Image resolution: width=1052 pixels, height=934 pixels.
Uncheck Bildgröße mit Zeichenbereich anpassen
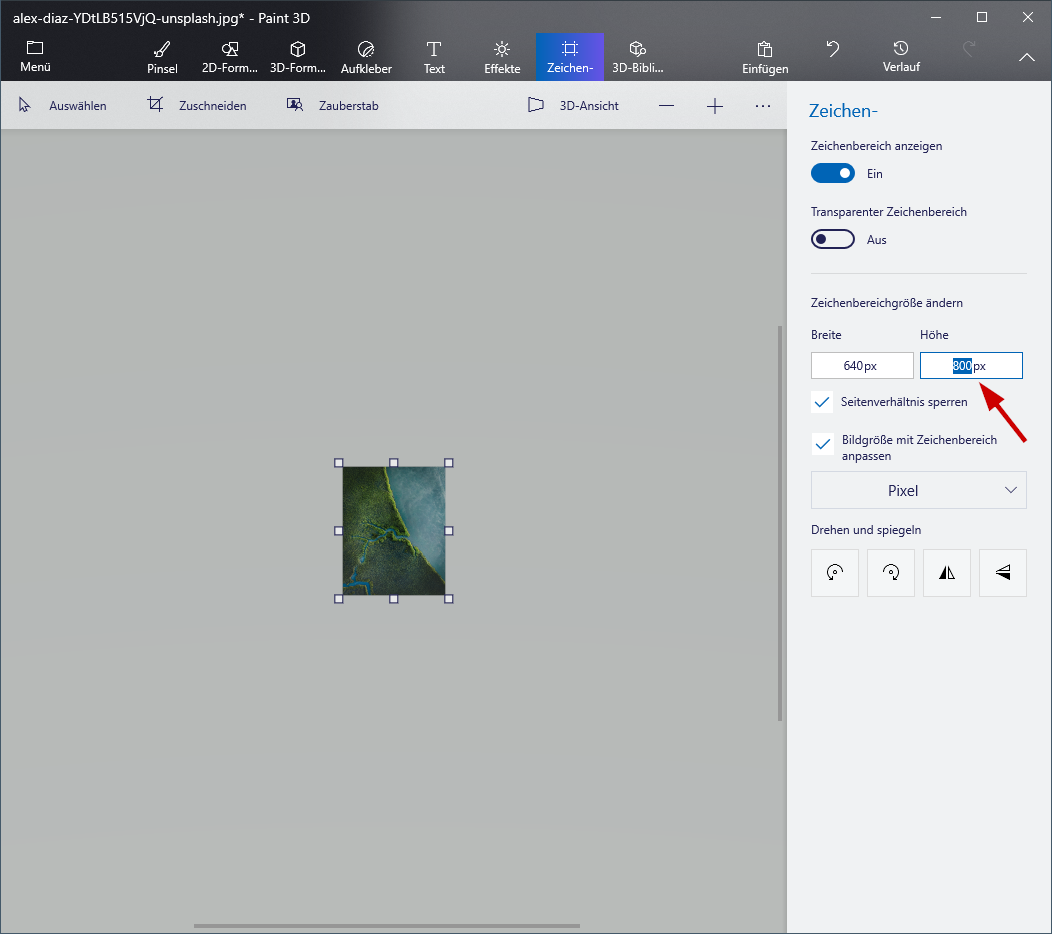click(823, 444)
